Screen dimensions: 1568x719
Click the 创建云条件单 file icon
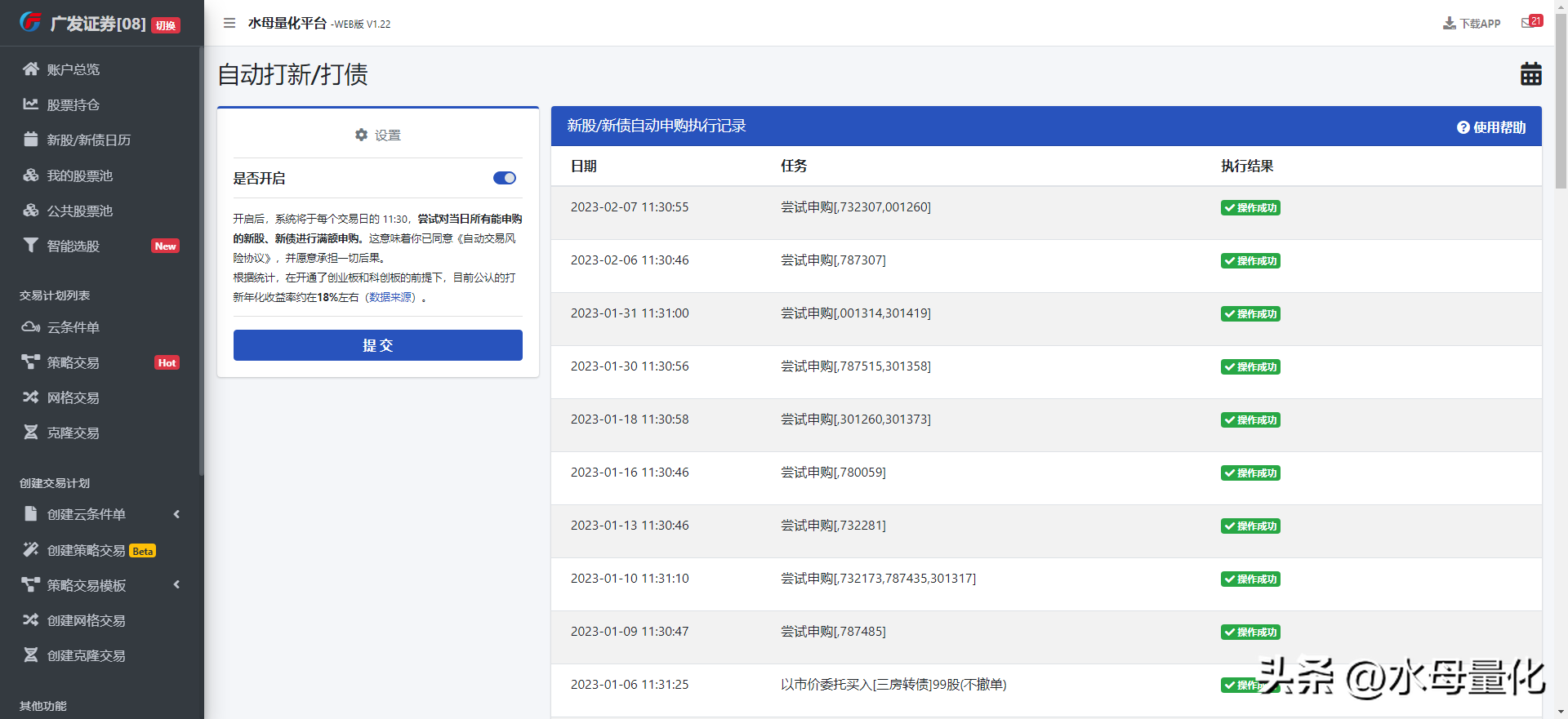(x=31, y=514)
